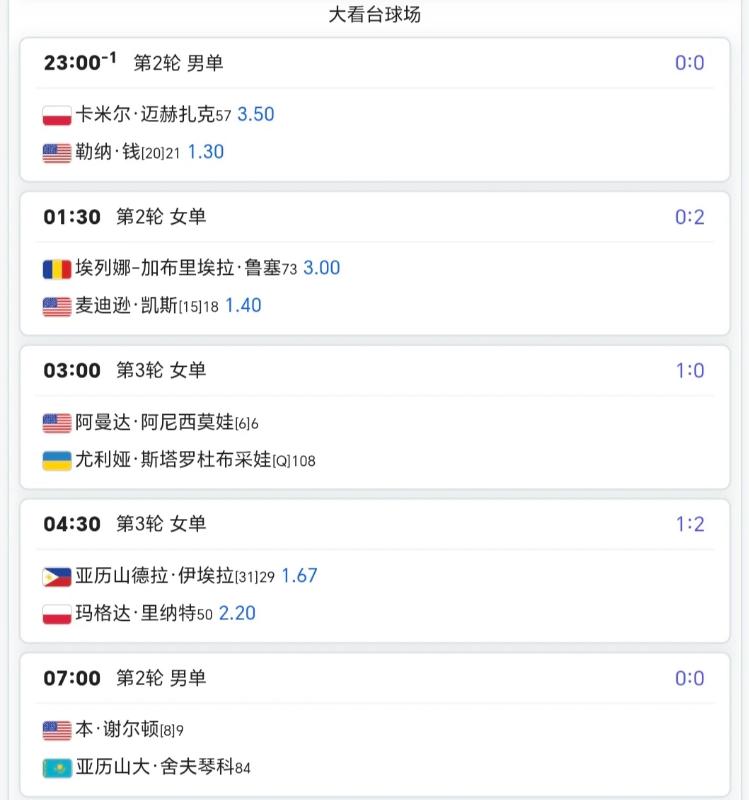Image resolution: width=749 pixels, height=800 pixels.
Task: Click Ukraine flag beside 尤利娅·斯塔罗杜布采娃
Action: (57, 460)
